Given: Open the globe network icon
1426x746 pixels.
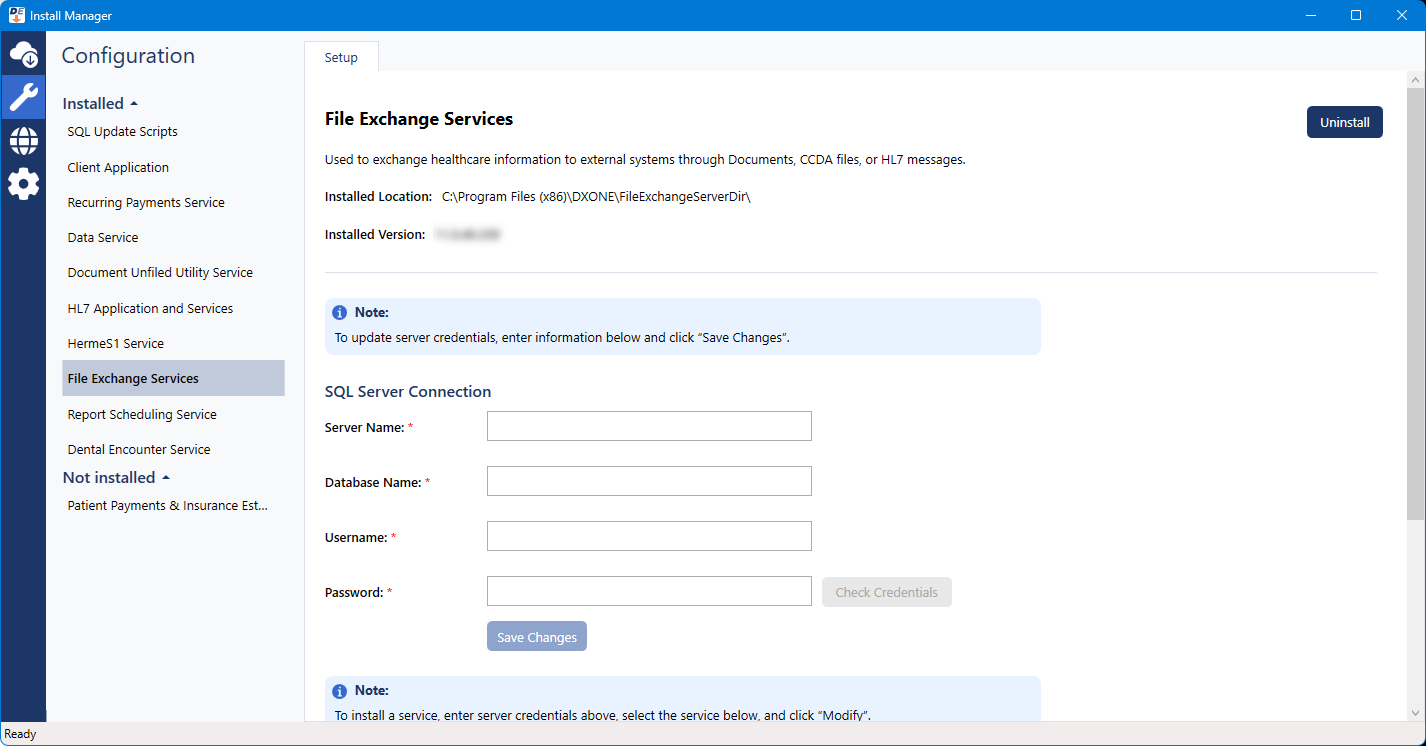Looking at the screenshot, I should tap(23, 141).
